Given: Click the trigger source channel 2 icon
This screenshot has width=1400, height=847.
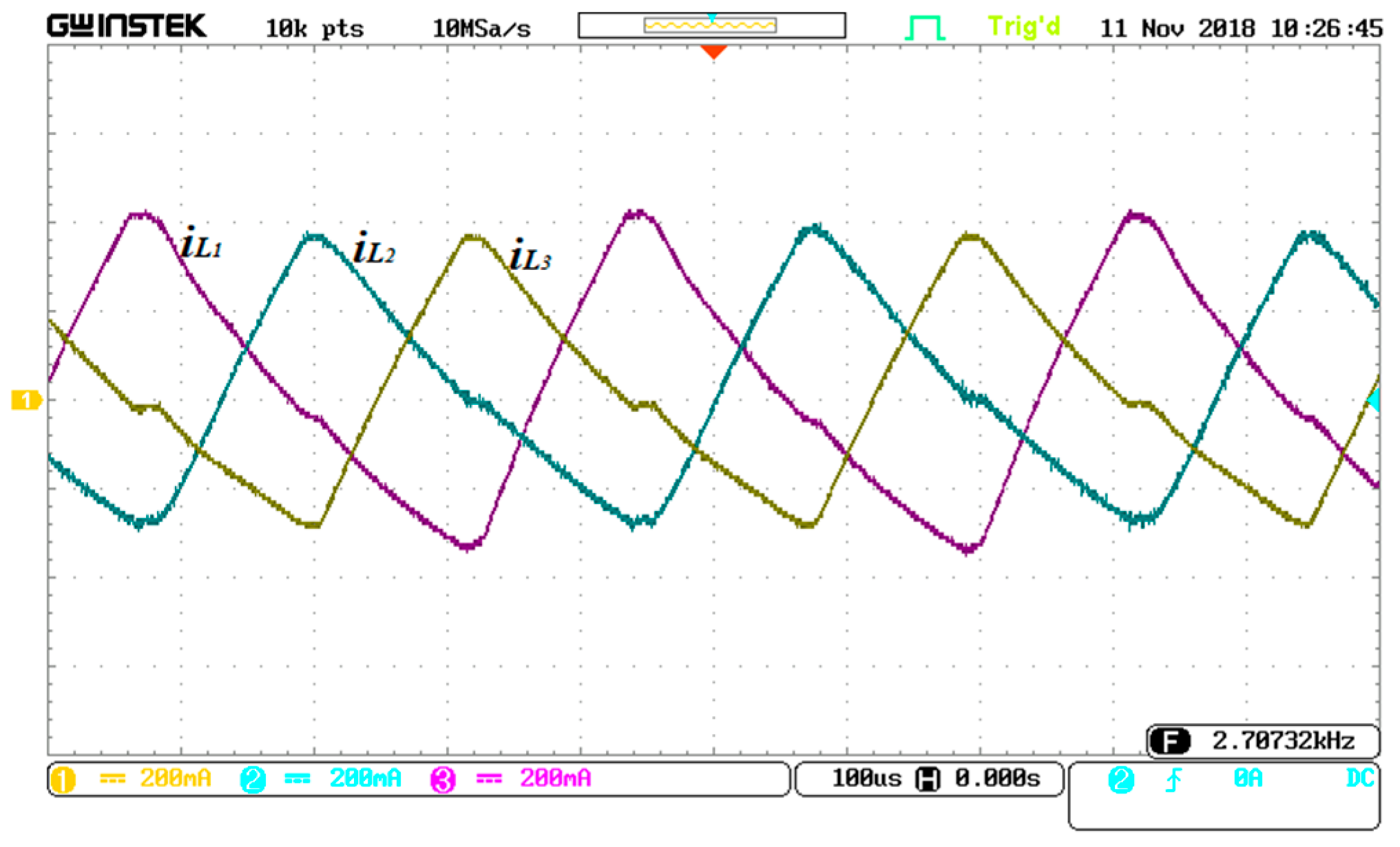Looking at the screenshot, I should click(x=1120, y=780).
